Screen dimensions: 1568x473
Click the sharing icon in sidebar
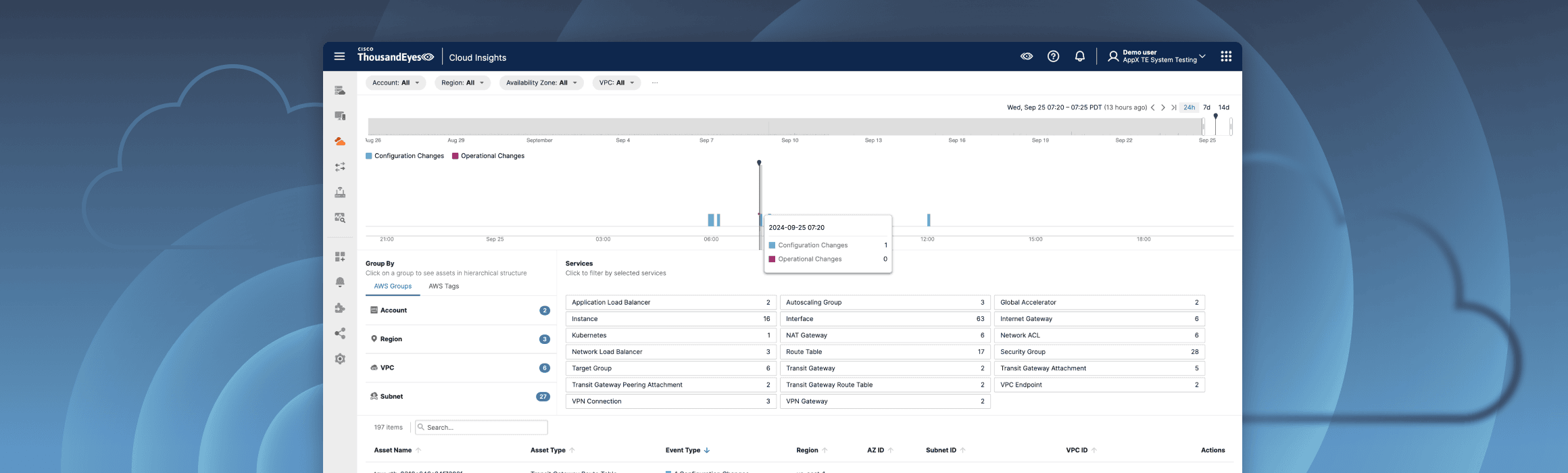(x=340, y=333)
